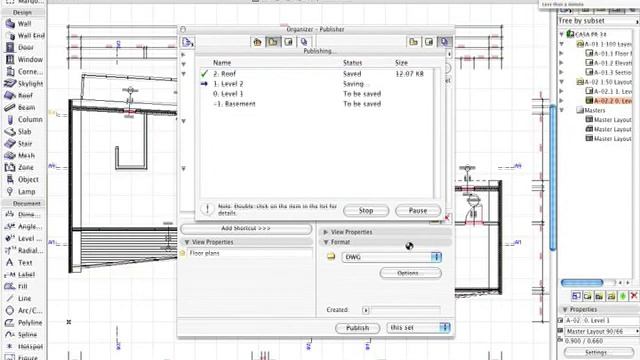Switch left Organizer pane to View Map (folder icon)
This screenshot has height=360, width=640.
pyautogui.click(x=273, y=42)
